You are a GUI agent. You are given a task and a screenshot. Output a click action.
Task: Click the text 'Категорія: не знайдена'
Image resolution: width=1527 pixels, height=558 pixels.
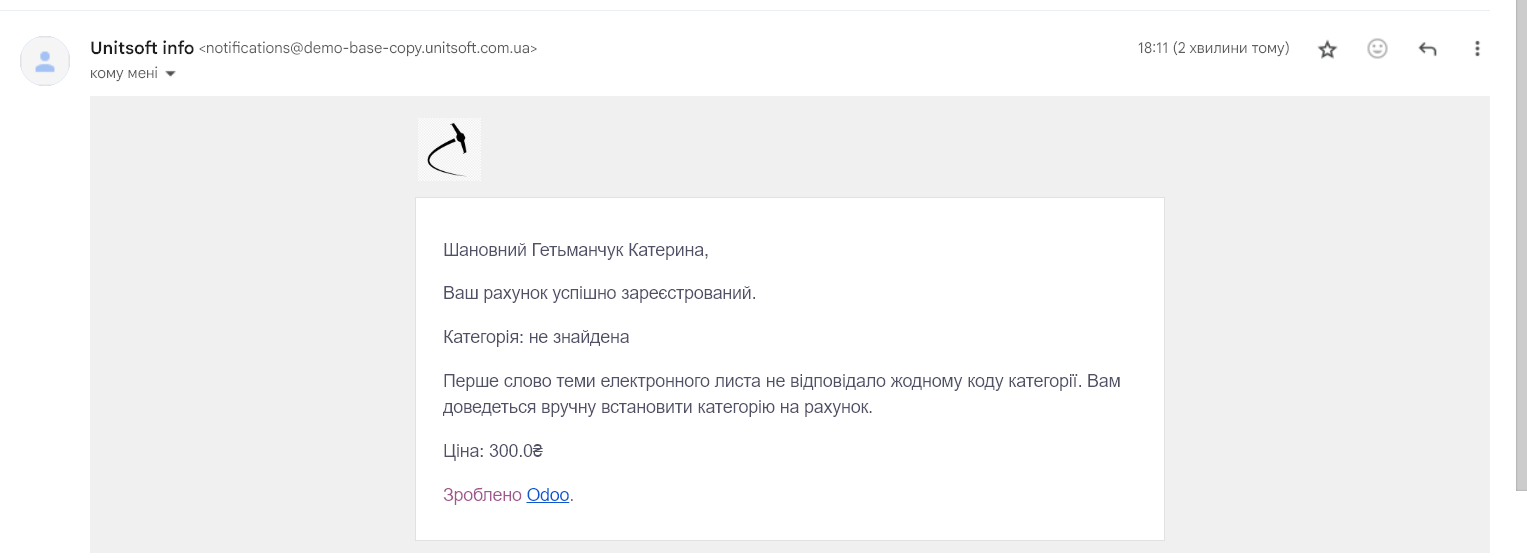point(536,338)
